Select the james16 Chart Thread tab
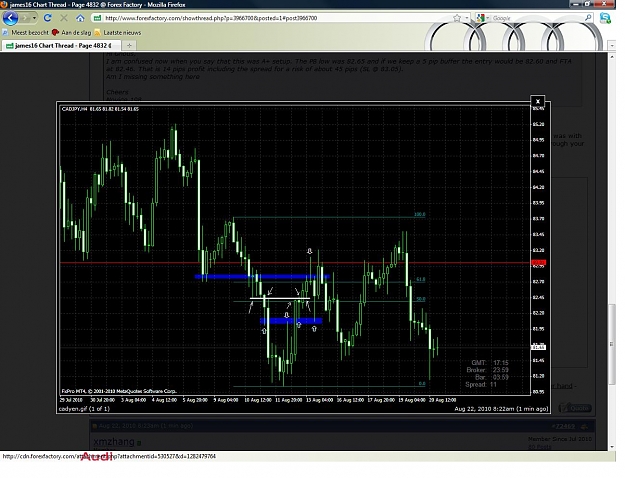 [x=59, y=45]
